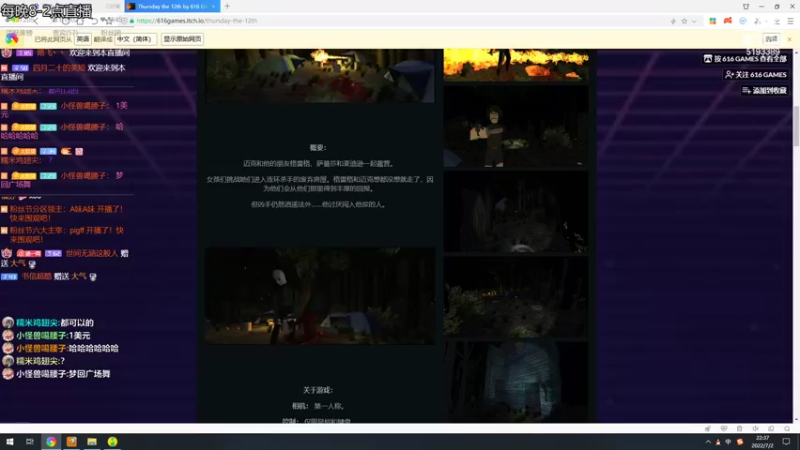800x450 pixels.
Task: Click the 关于游戏: heading text
Action: 317,390
